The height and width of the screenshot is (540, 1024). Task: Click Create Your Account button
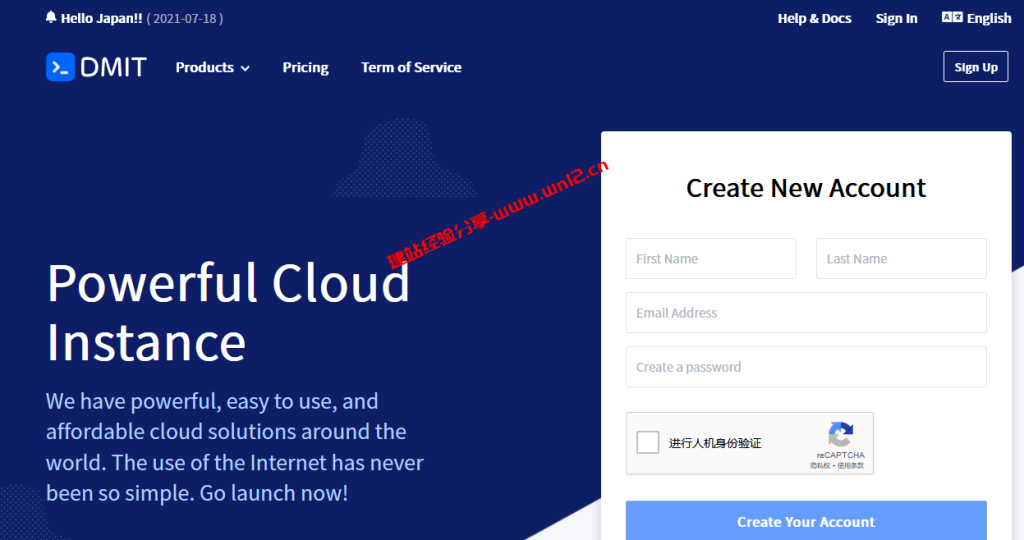[x=806, y=521]
